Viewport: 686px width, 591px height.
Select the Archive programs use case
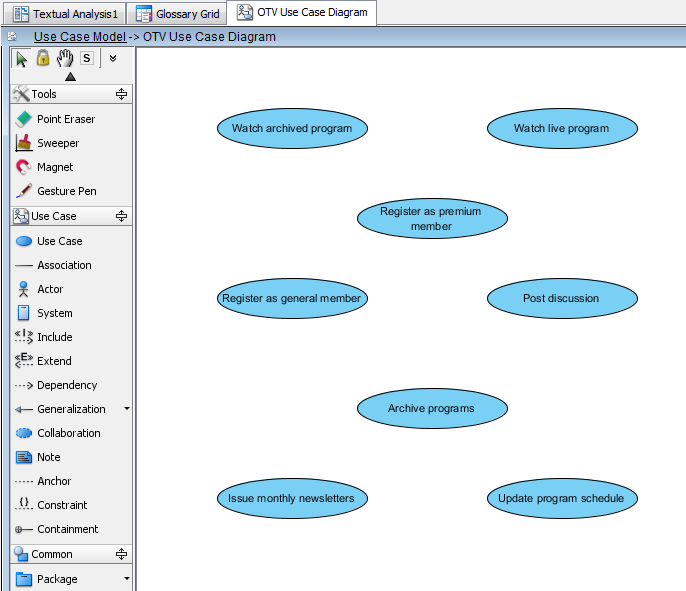tap(432, 409)
